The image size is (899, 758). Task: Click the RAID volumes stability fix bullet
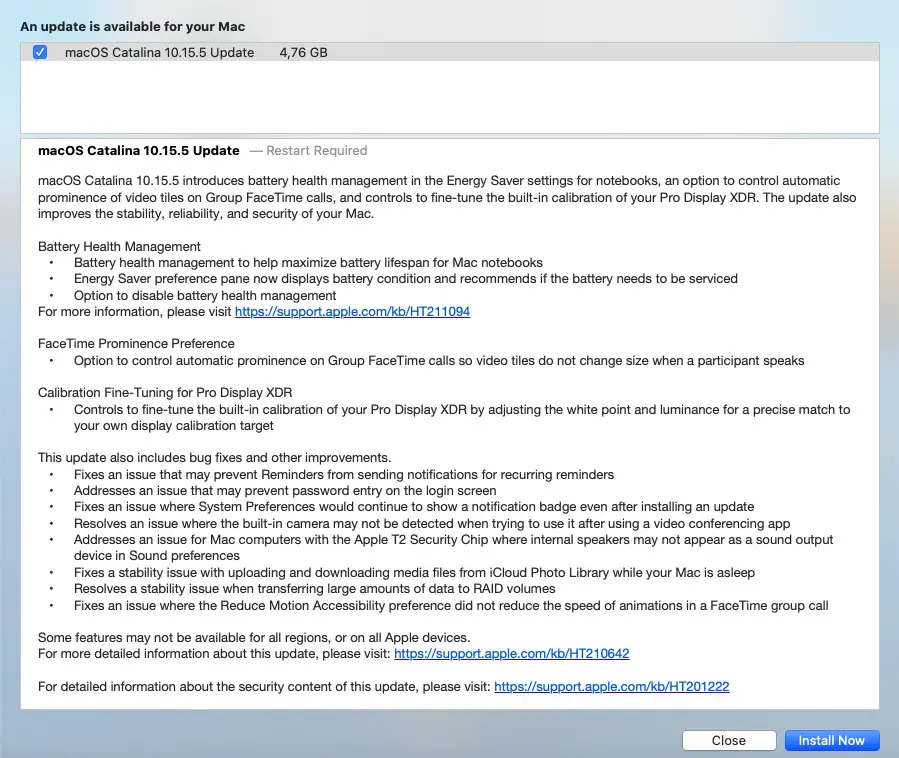click(x=315, y=589)
